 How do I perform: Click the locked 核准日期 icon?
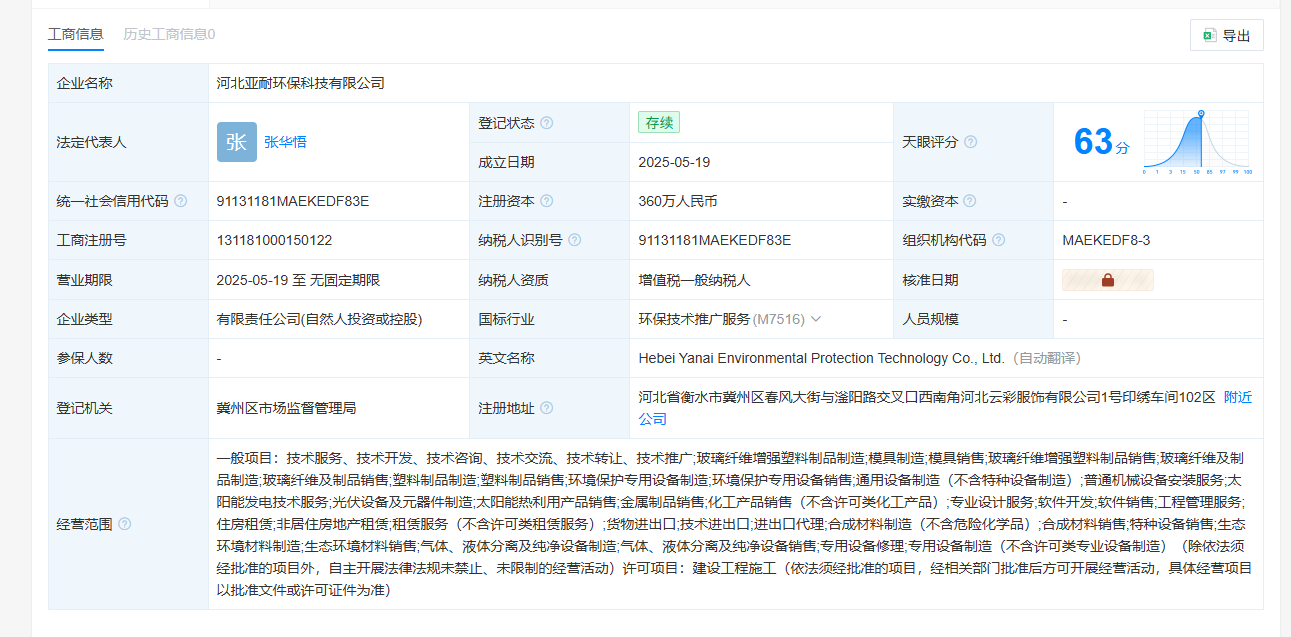coord(1107,280)
